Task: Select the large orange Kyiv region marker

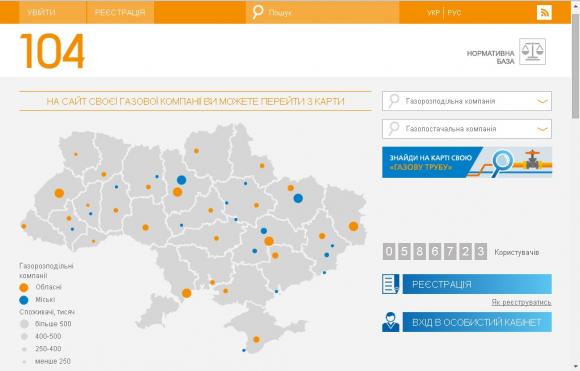Action: [177, 192]
